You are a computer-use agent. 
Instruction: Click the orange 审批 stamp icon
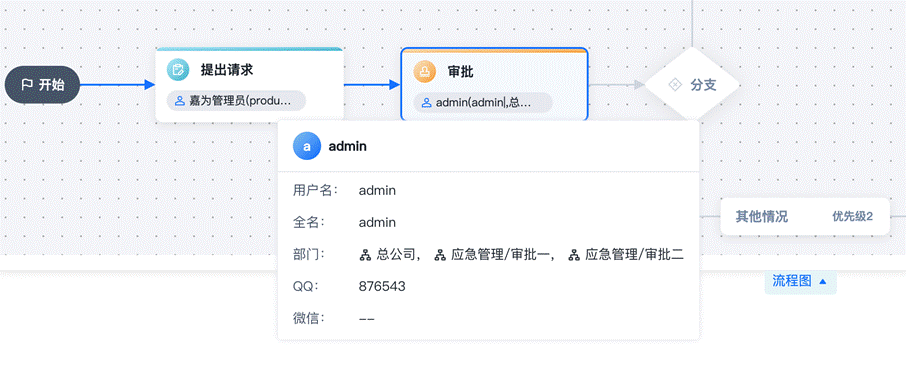425,72
